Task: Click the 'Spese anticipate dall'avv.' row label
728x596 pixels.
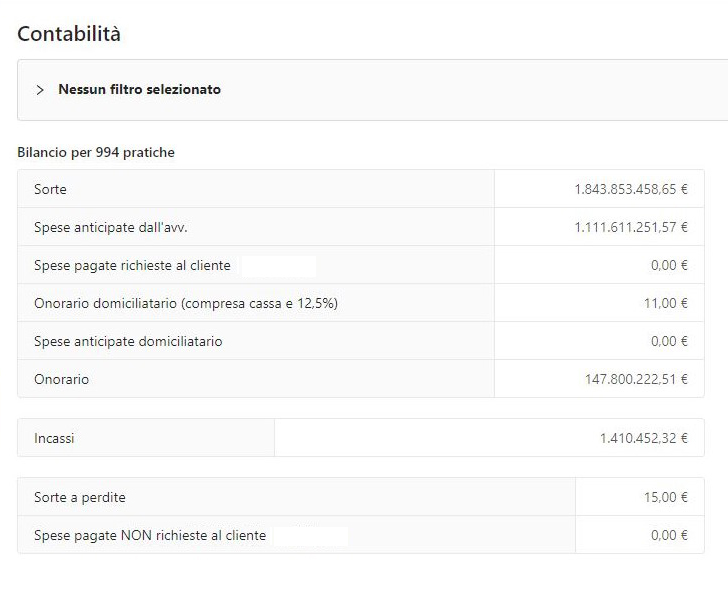Action: (111, 227)
